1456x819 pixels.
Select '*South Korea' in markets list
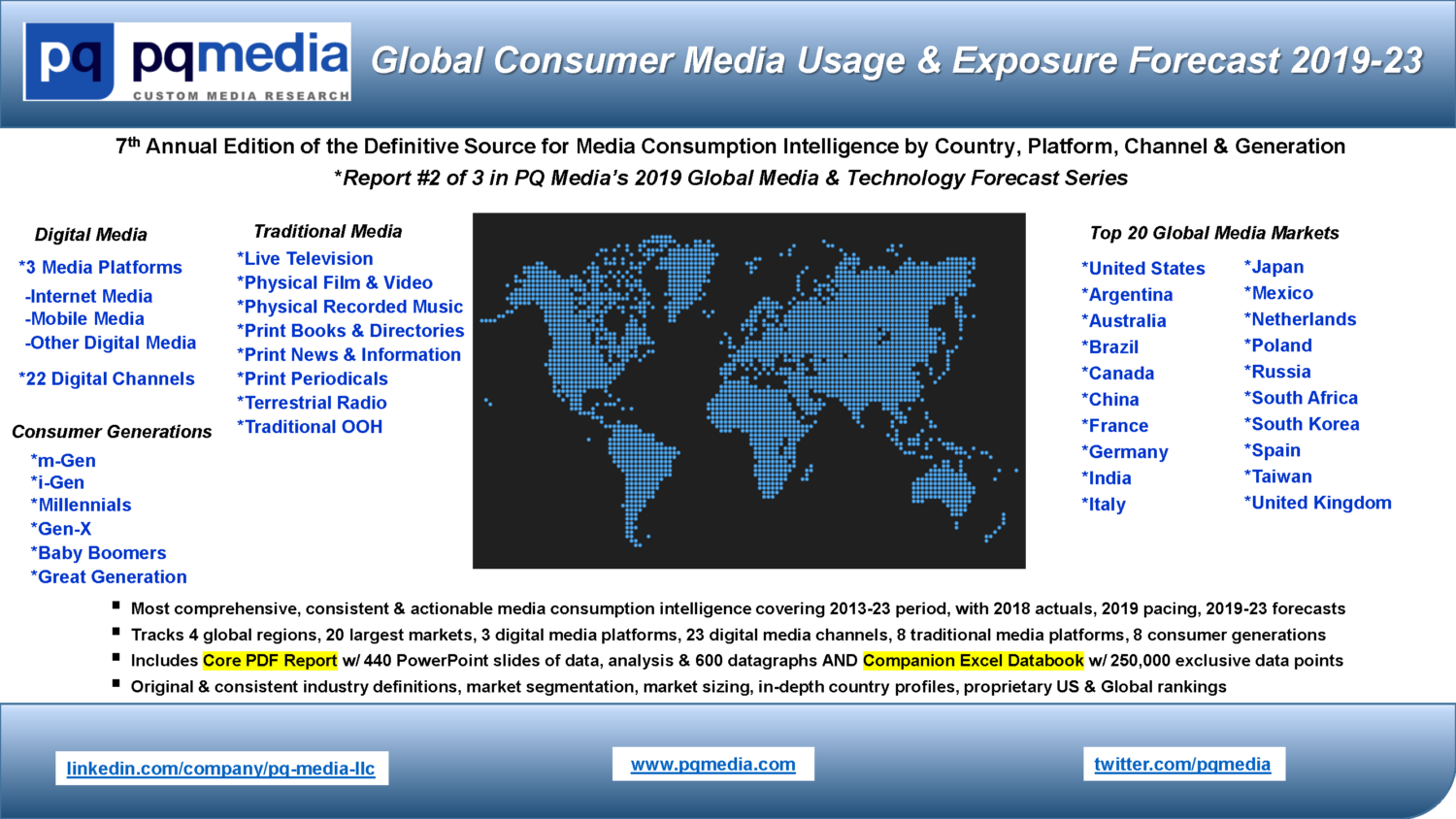coord(1303,424)
